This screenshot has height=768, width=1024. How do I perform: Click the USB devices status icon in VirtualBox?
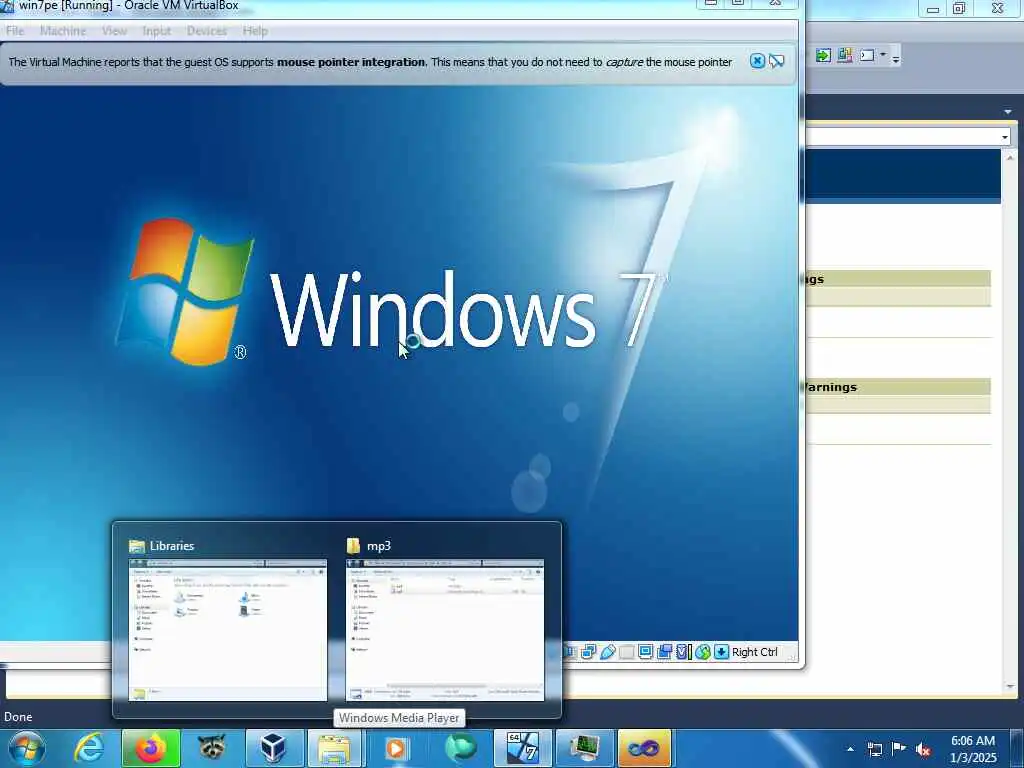(608, 652)
